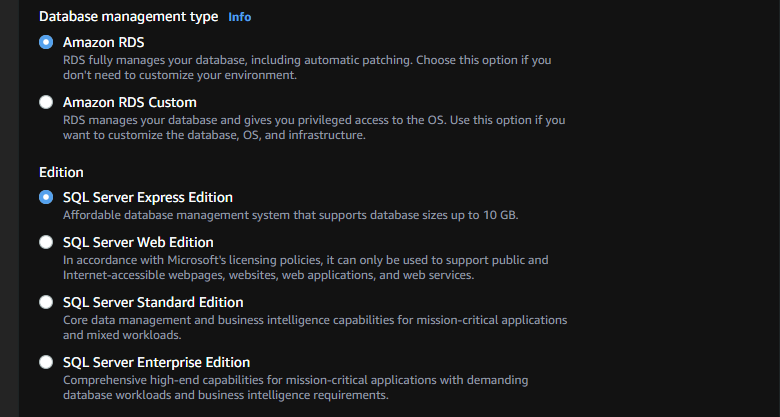Open the Info link beside Database management type

pyautogui.click(x=240, y=17)
